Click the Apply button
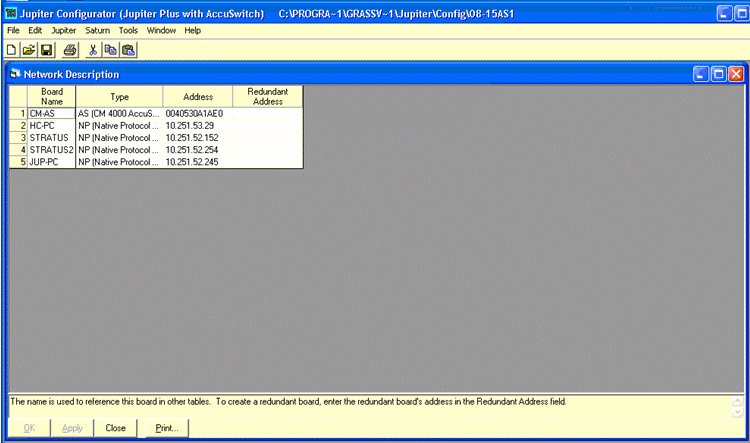 (72, 428)
